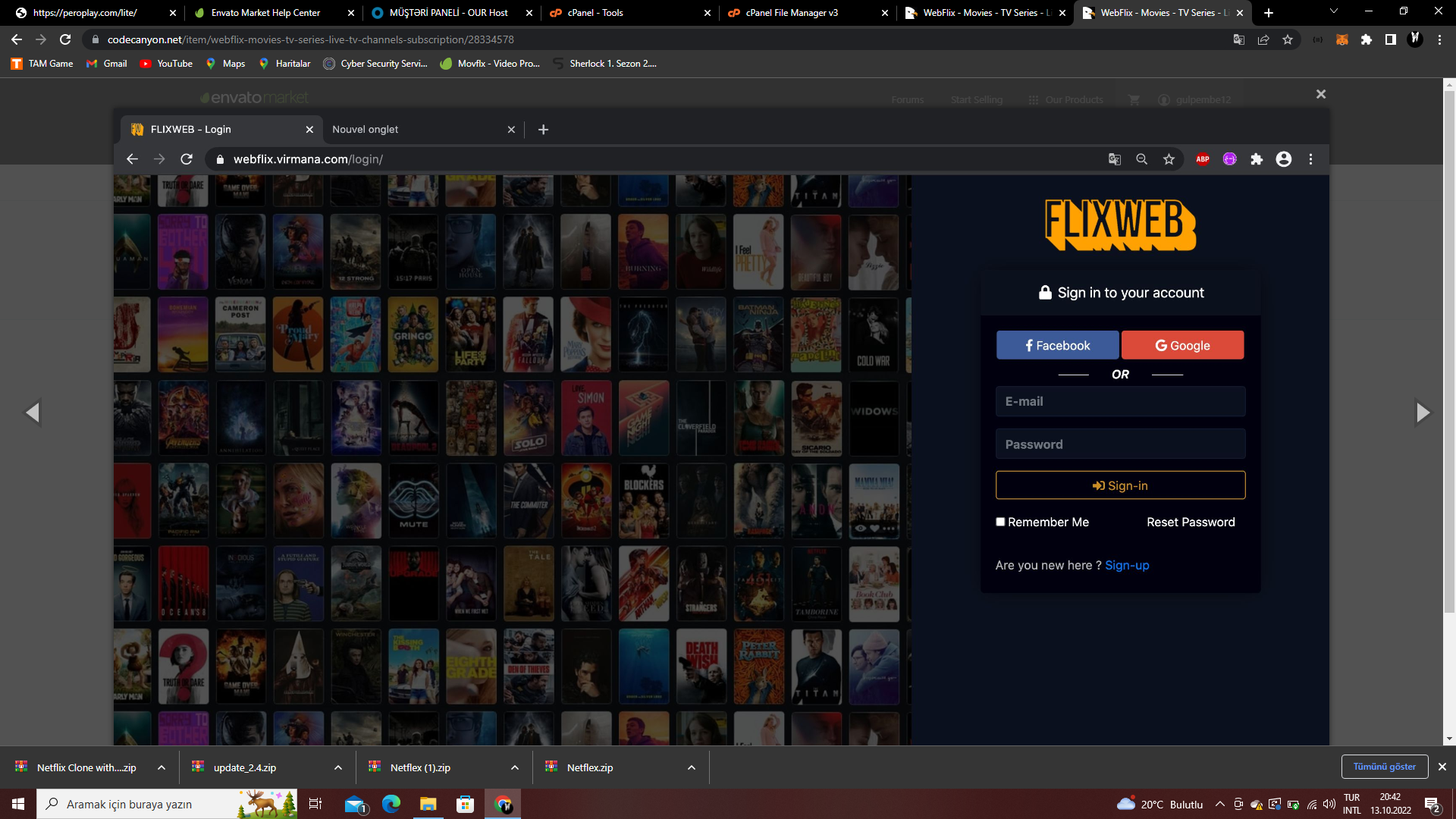1456x819 pixels.
Task: Click back arrow in FLIXWEB browser screenshot
Action: 132,159
